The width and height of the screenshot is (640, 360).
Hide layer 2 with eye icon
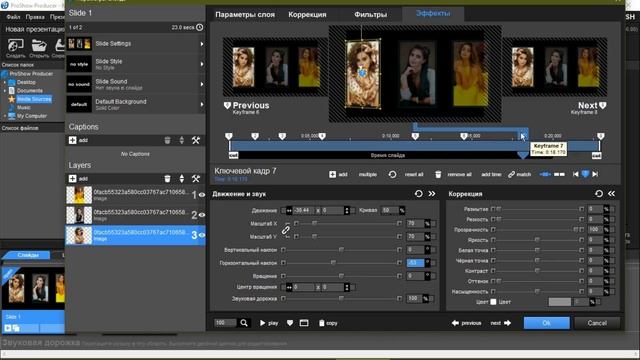coord(202,215)
